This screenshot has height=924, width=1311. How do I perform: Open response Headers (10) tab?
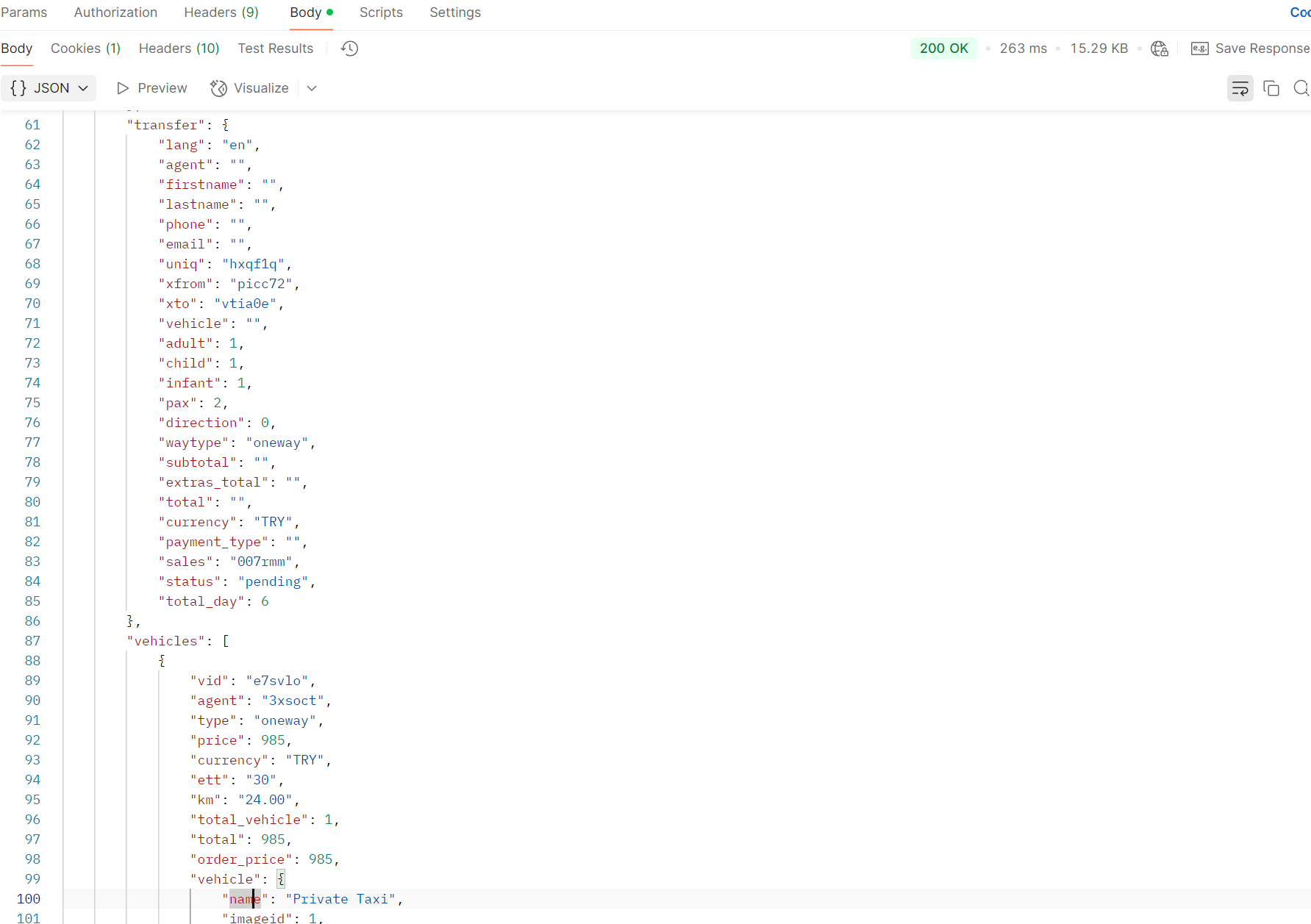[179, 49]
